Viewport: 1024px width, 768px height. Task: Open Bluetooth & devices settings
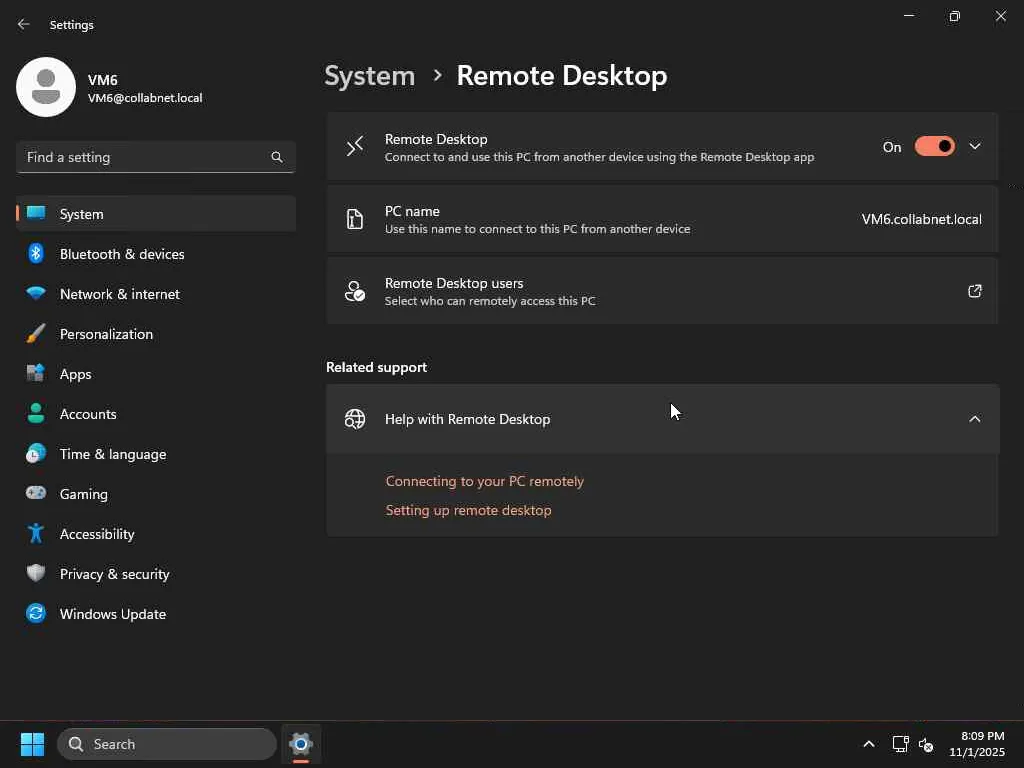click(156, 253)
